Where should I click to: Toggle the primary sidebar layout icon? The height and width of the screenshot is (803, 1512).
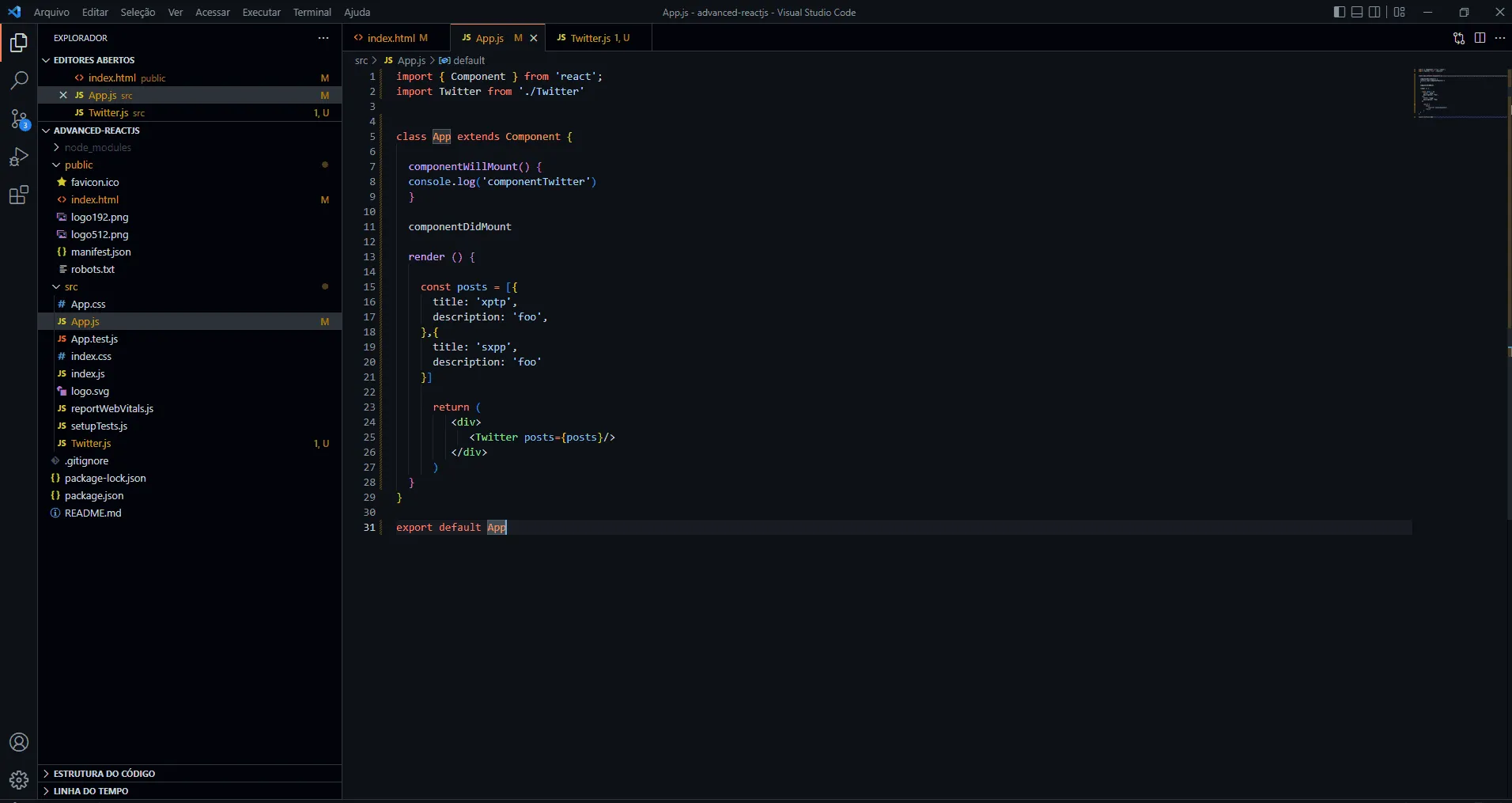[1339, 12]
